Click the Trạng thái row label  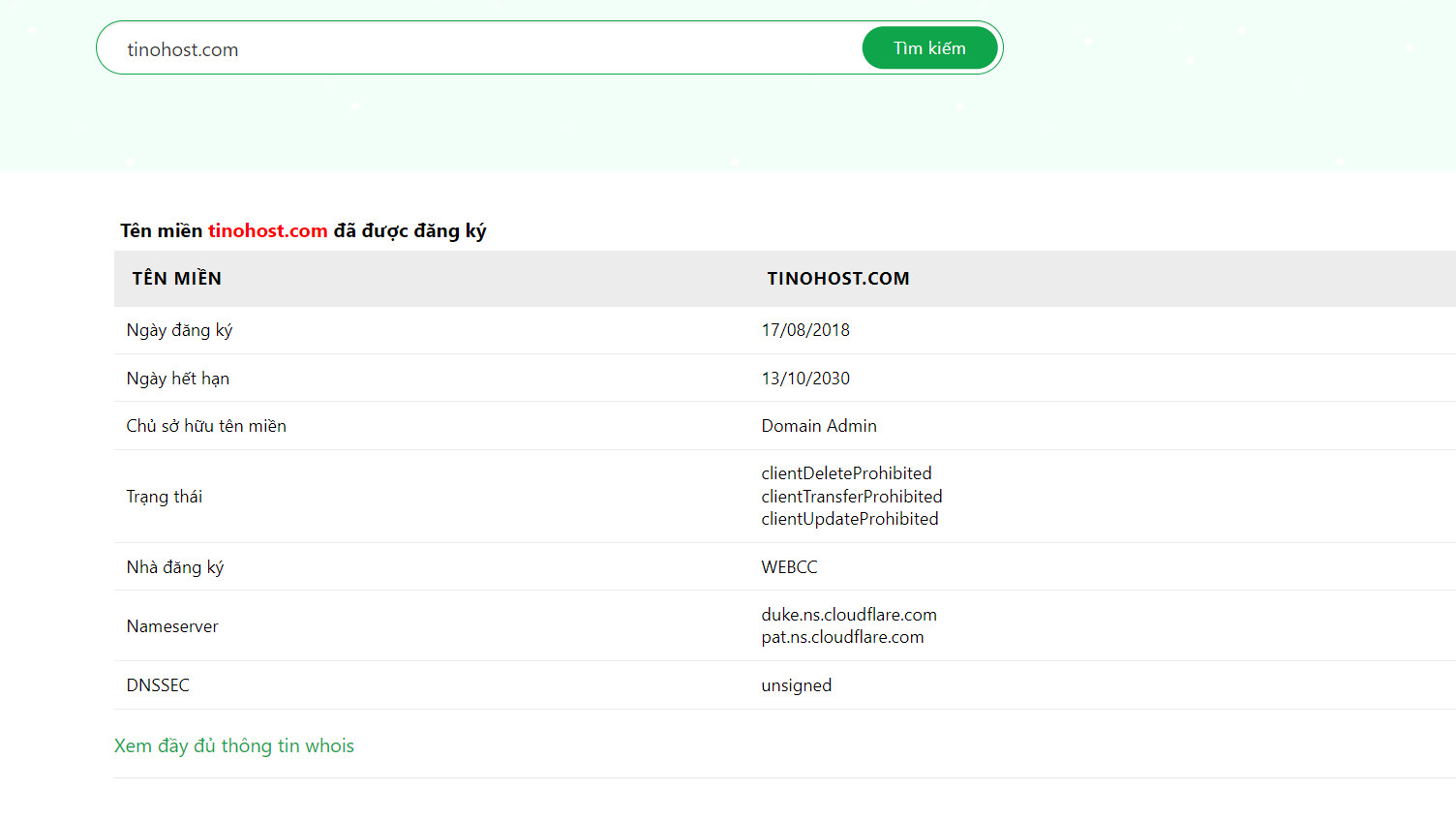(x=165, y=497)
